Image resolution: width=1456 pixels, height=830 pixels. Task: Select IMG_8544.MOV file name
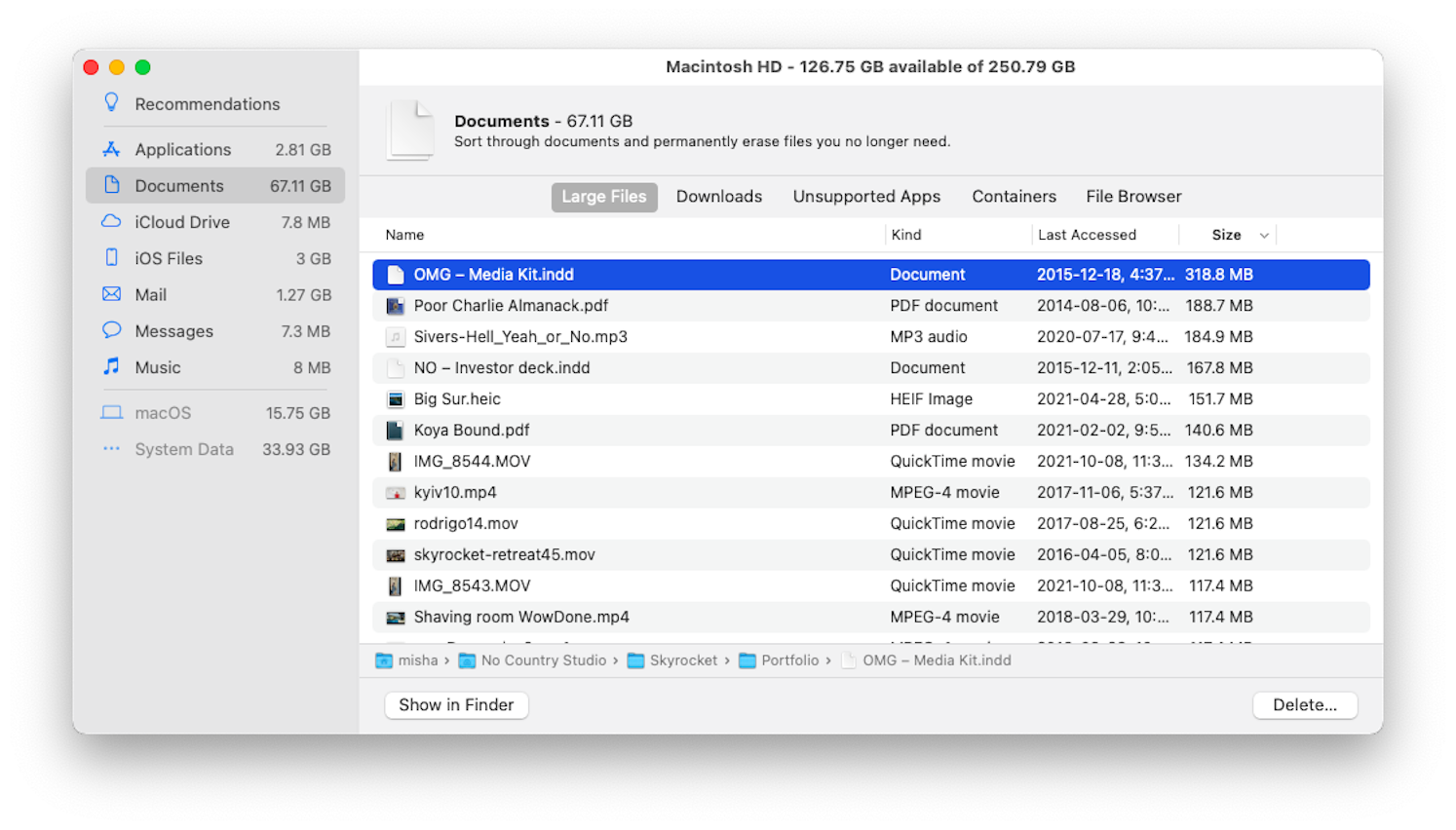[472, 462]
